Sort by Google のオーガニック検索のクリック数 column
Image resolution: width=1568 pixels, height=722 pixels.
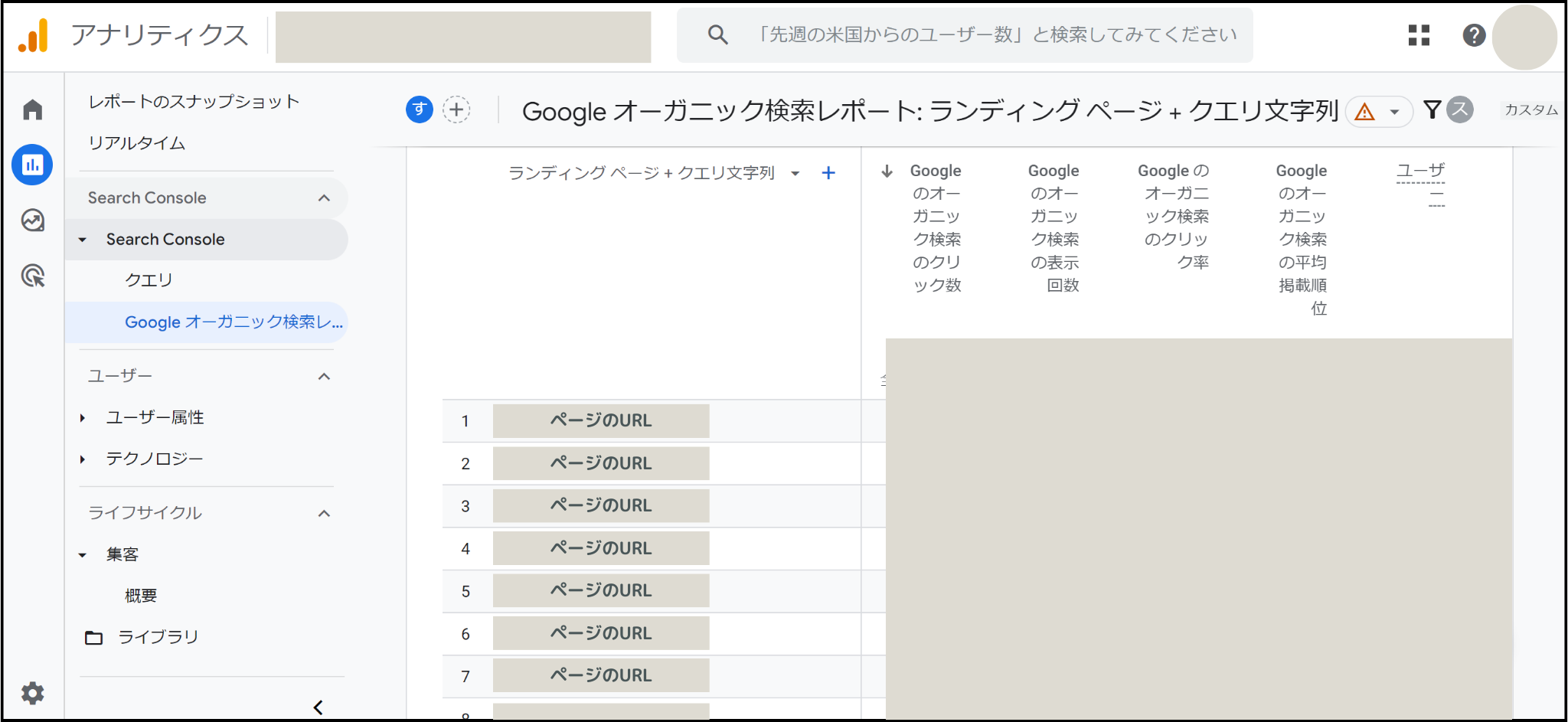[936, 227]
